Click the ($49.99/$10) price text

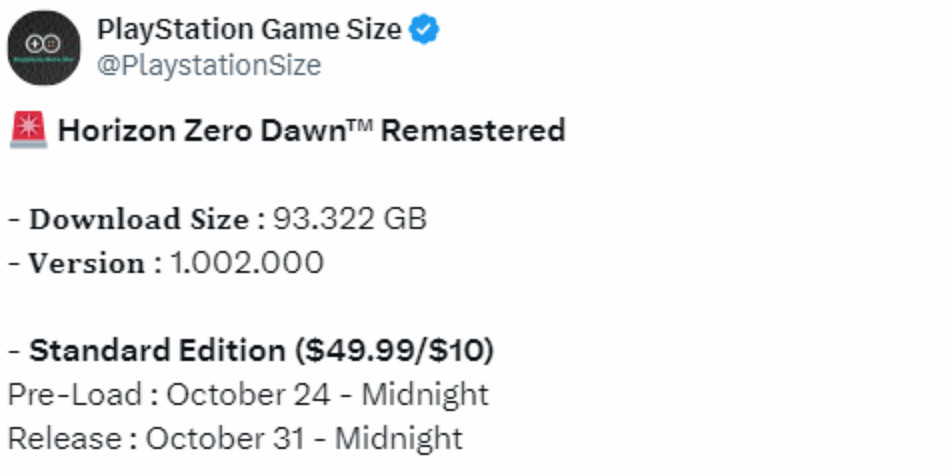(393, 351)
